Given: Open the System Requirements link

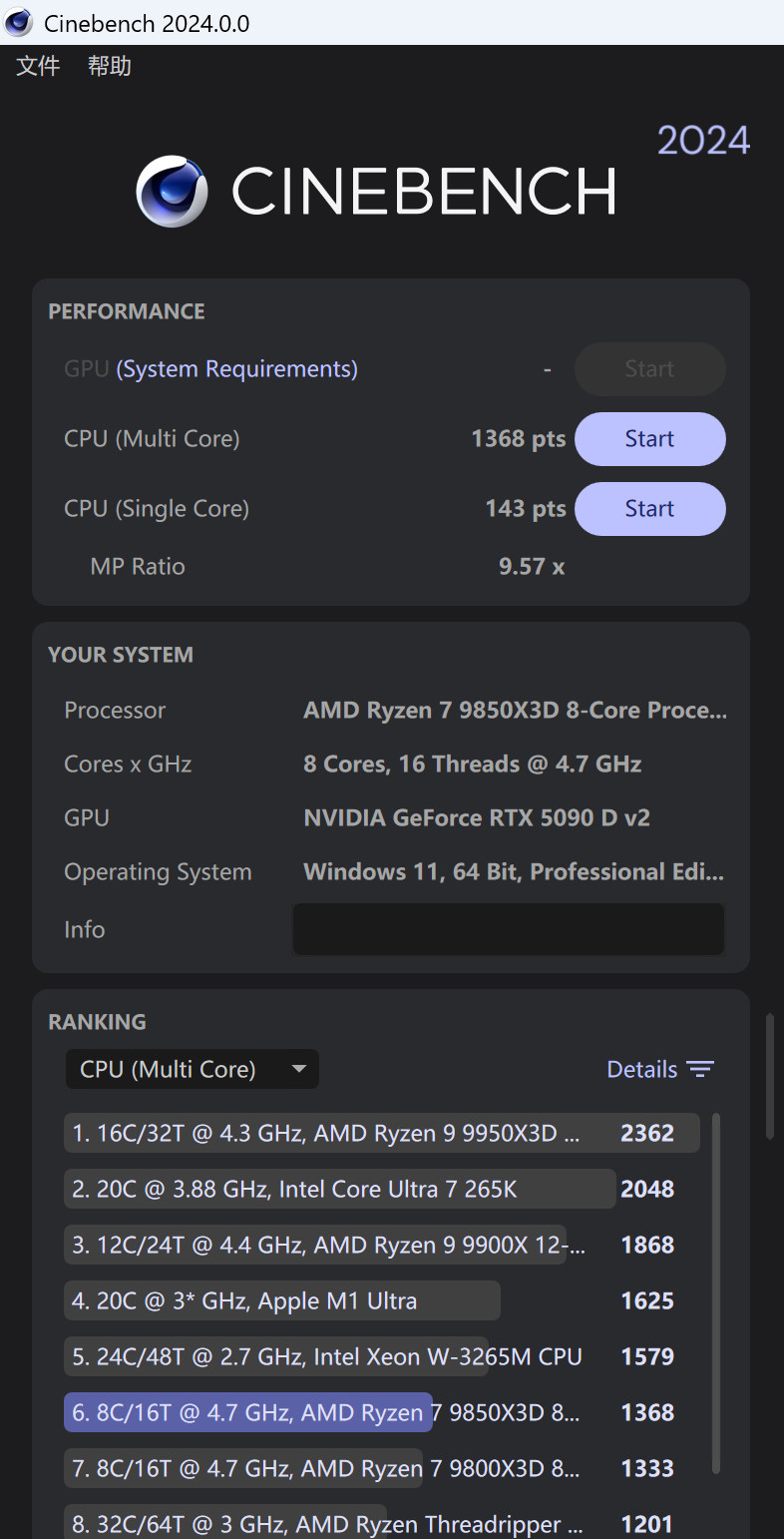Looking at the screenshot, I should [236, 368].
